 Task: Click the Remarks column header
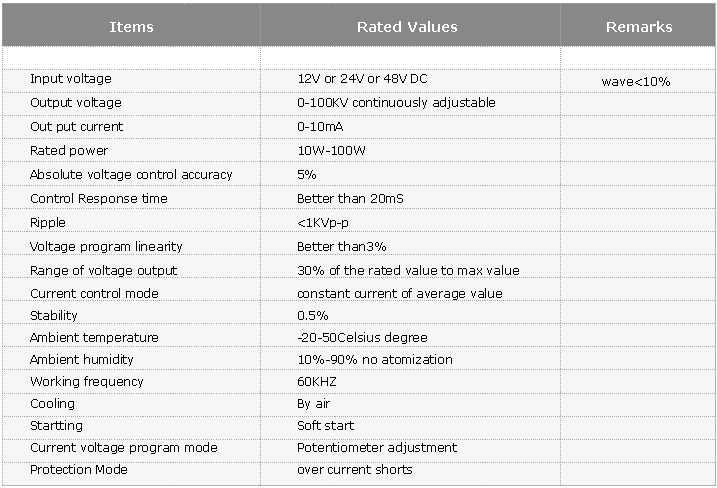coord(639,27)
